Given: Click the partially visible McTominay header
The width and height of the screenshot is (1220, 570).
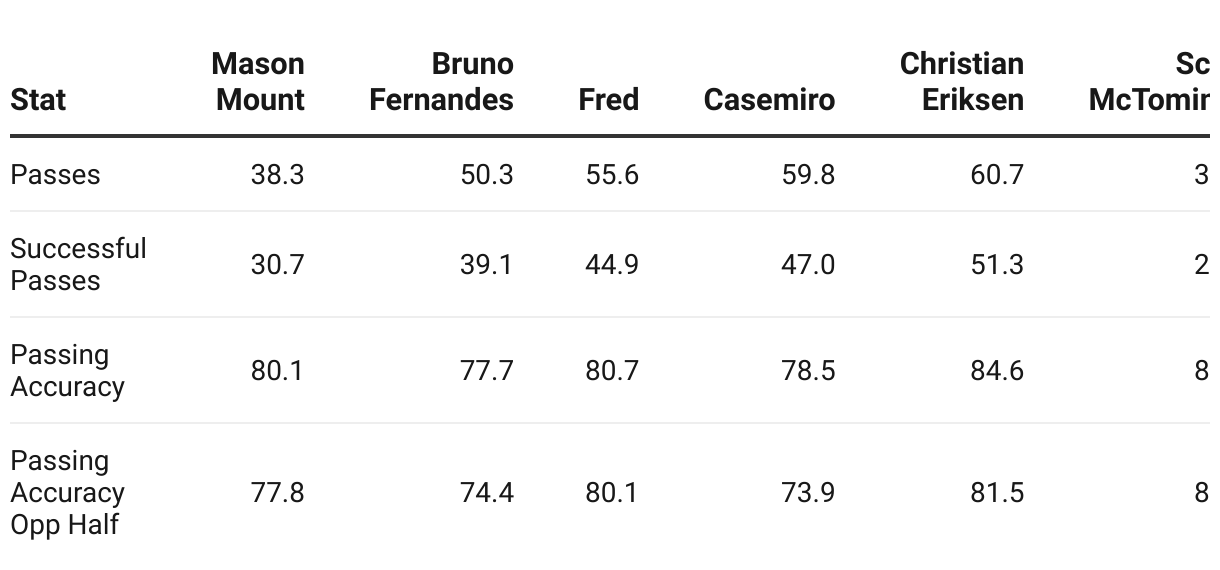Looking at the screenshot, I should [x=1149, y=82].
